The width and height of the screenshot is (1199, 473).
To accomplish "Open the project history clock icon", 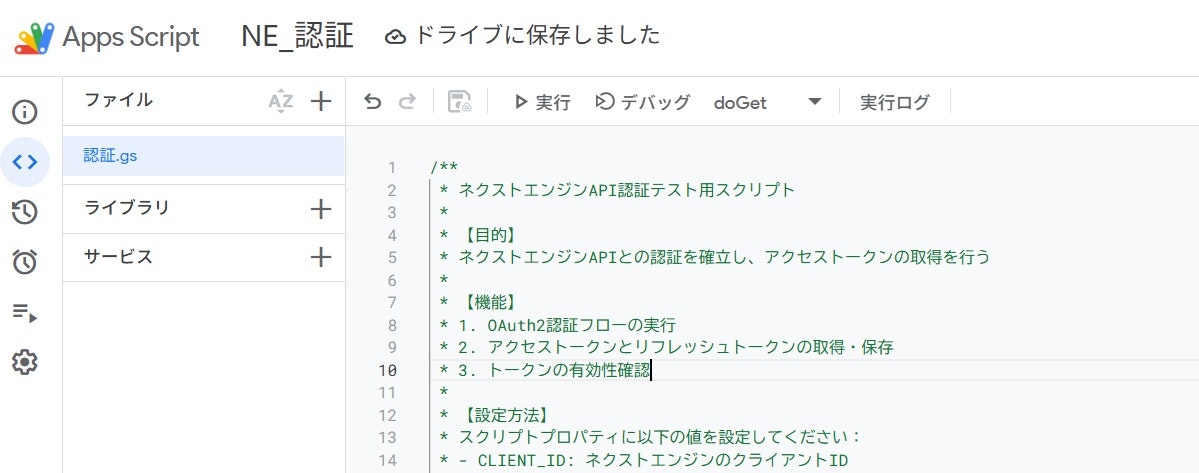I will pyautogui.click(x=24, y=212).
